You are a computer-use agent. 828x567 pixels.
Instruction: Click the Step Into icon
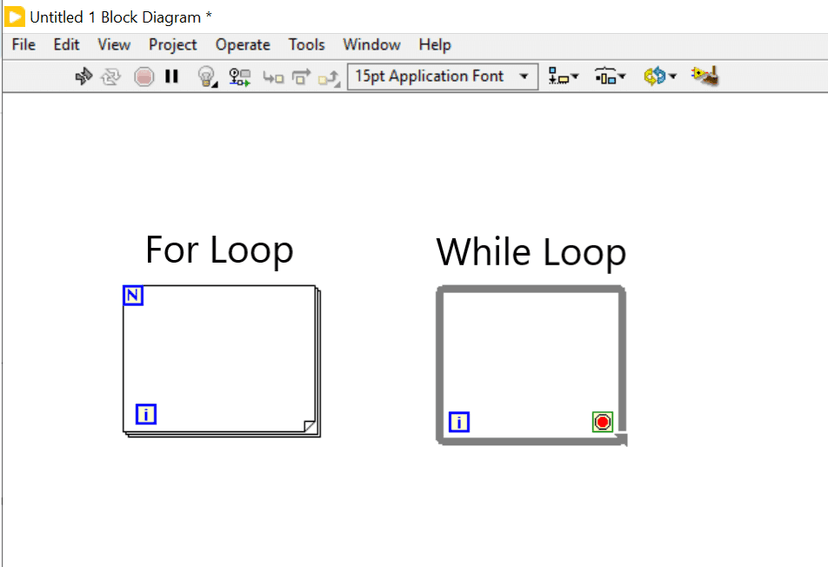point(273,77)
